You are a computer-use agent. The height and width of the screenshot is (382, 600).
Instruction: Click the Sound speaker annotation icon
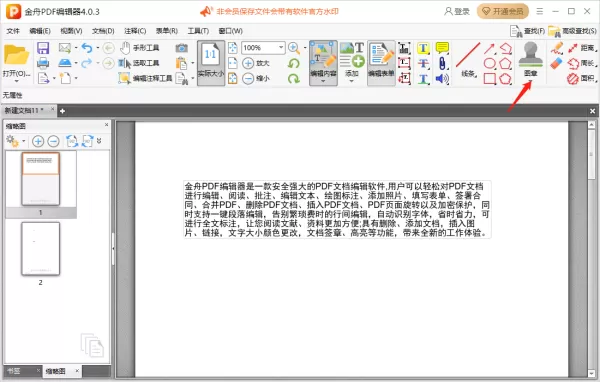coord(442,78)
